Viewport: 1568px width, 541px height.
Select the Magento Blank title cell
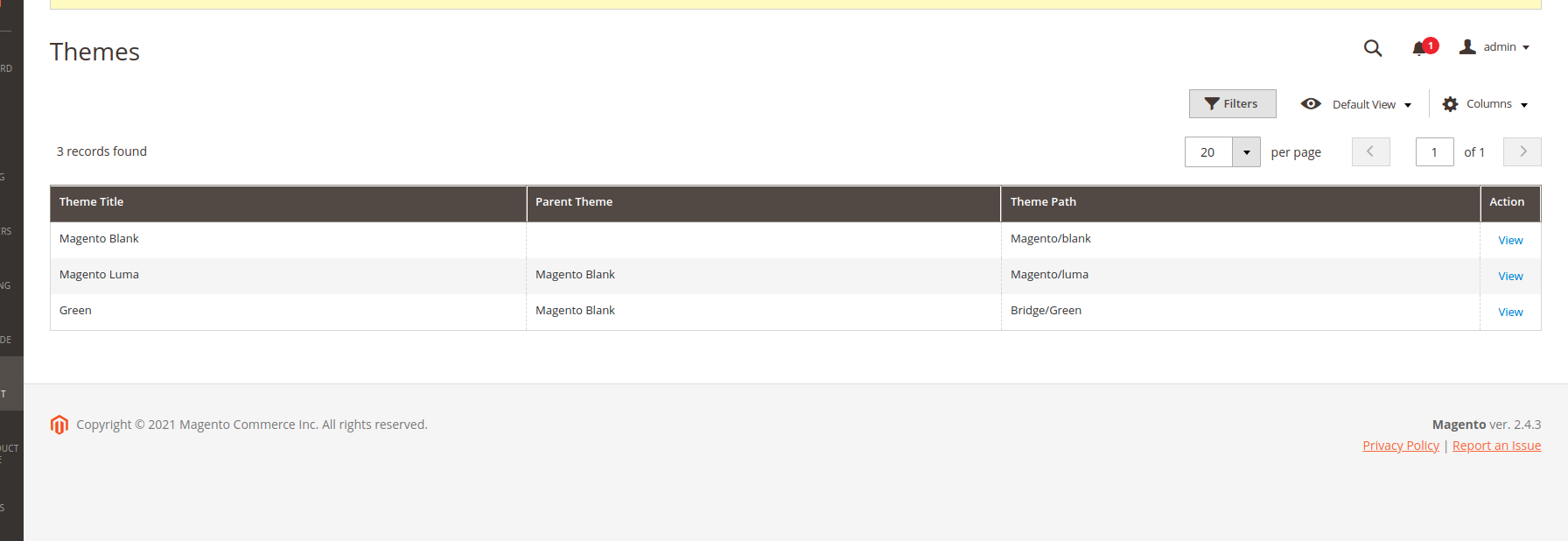[288, 239]
